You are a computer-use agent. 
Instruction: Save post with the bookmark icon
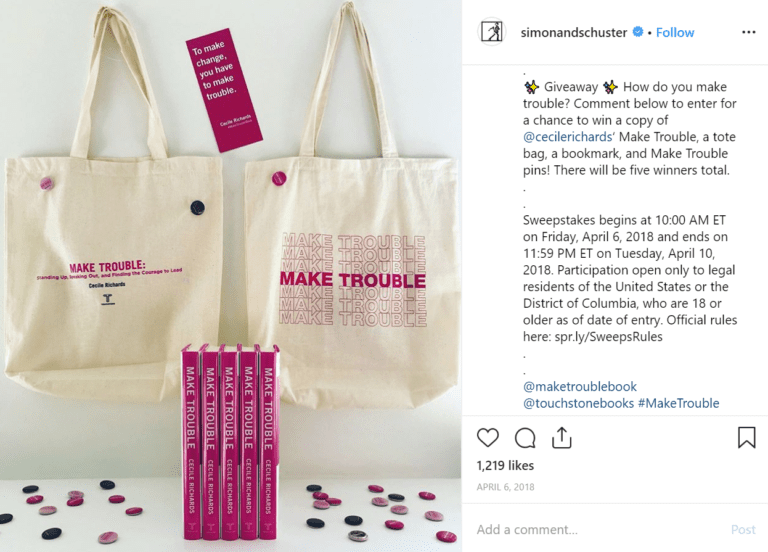coord(746,437)
